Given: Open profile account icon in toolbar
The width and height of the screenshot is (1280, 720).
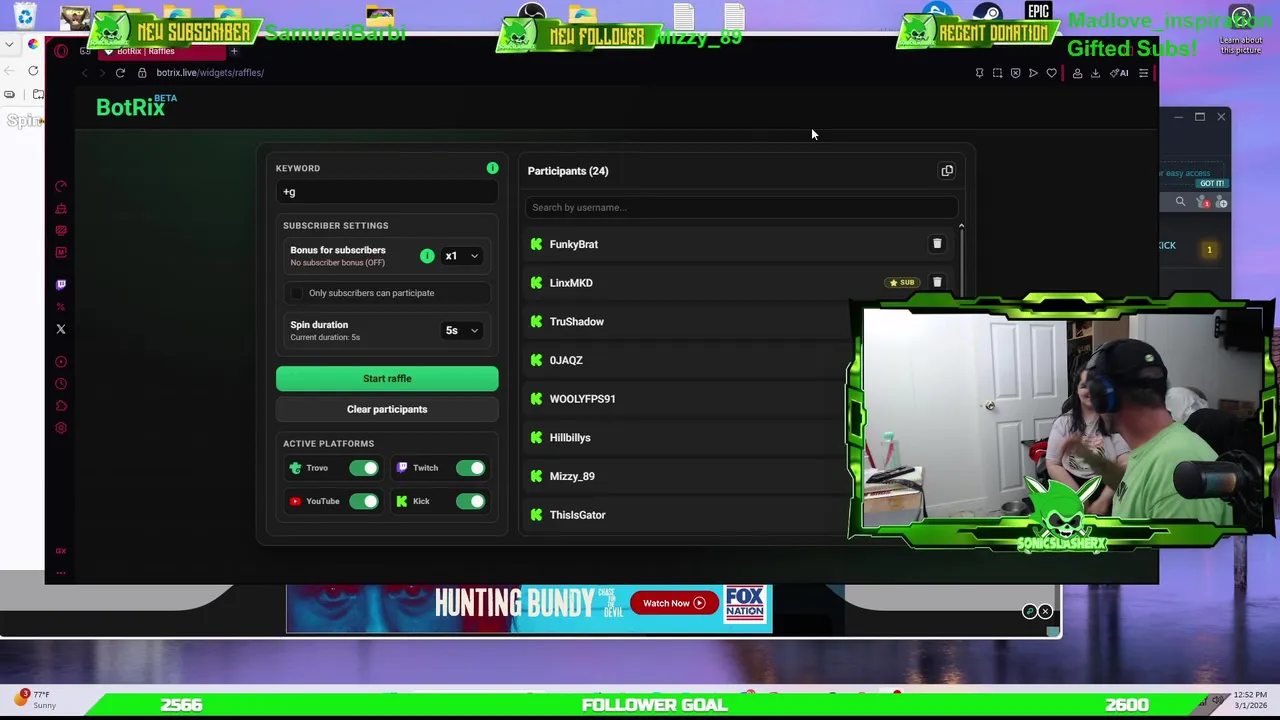Looking at the screenshot, I should pos(1077,73).
